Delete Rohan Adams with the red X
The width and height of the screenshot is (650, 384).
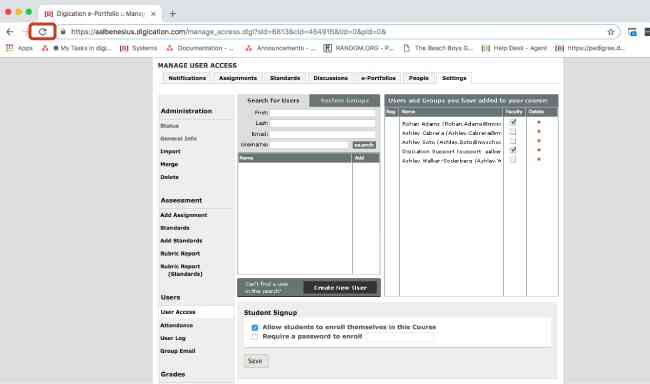click(539, 122)
